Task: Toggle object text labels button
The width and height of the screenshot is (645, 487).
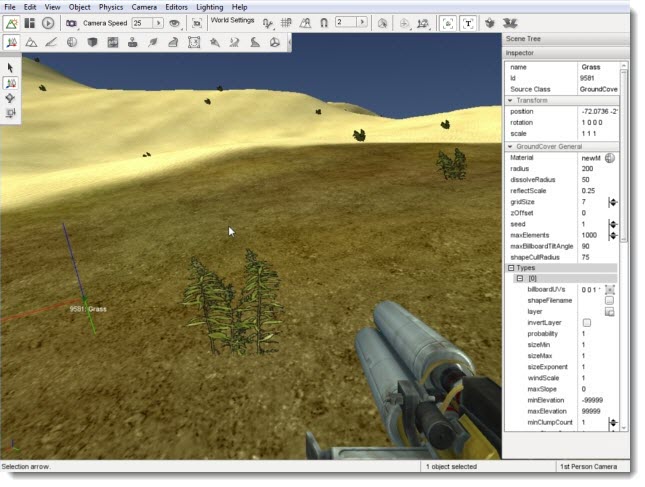Action: coord(468,23)
